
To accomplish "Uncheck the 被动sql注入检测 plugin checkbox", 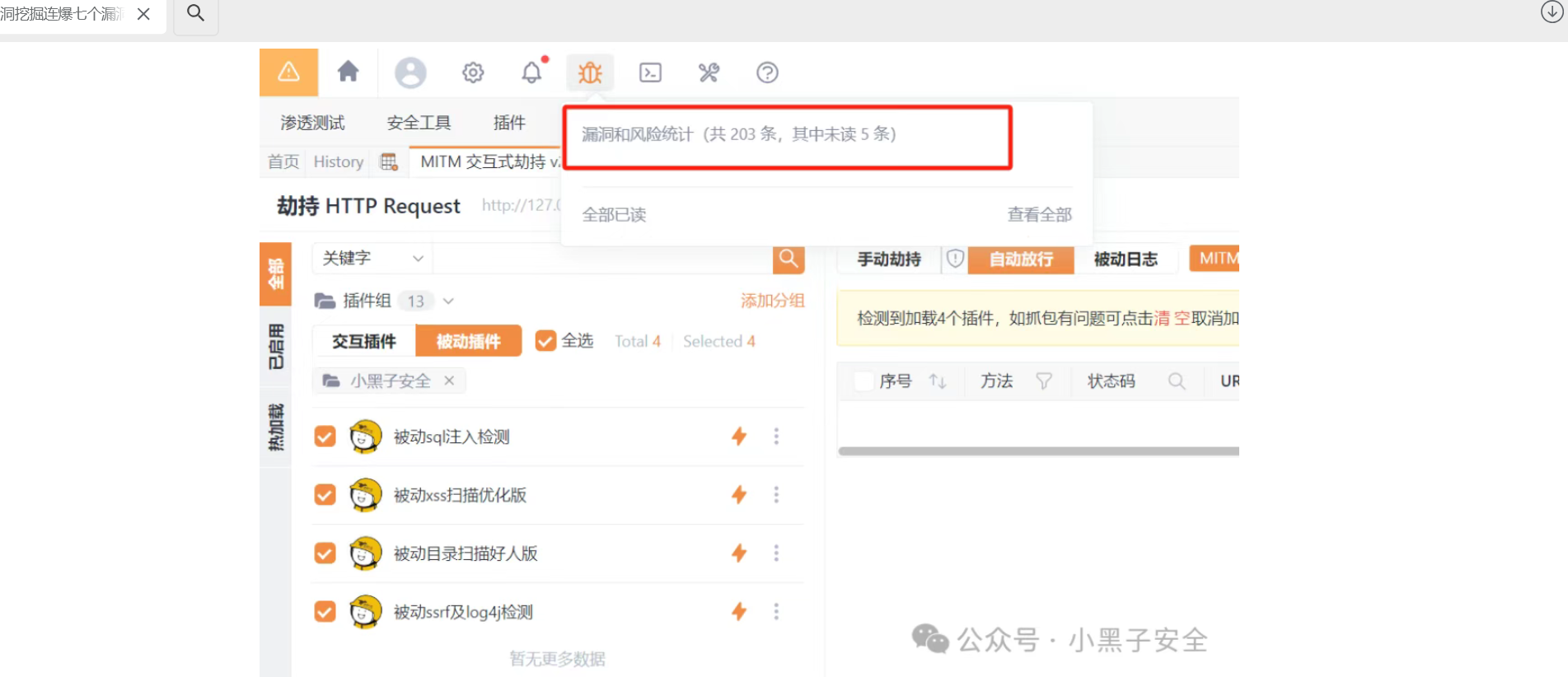I will pos(325,437).
